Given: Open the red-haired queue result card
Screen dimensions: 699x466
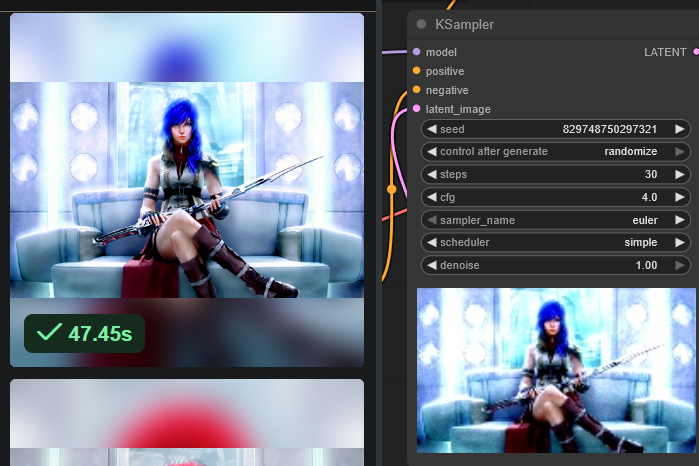Looking at the screenshot, I should point(187,422).
